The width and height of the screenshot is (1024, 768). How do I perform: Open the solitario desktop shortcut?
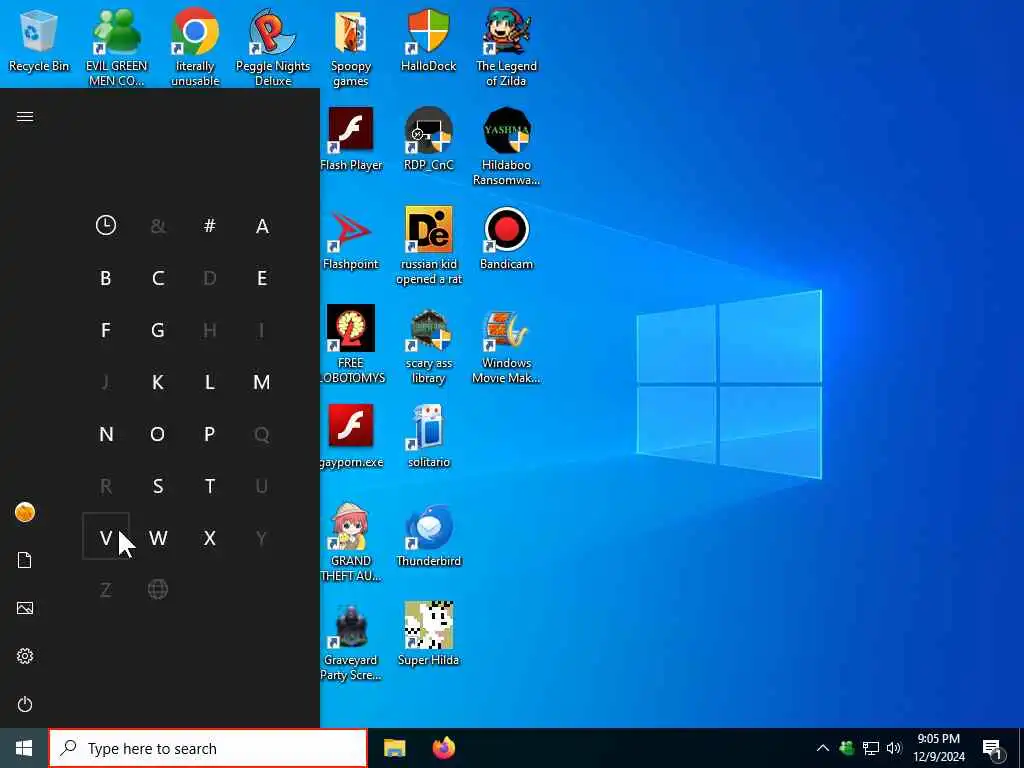[x=428, y=436]
